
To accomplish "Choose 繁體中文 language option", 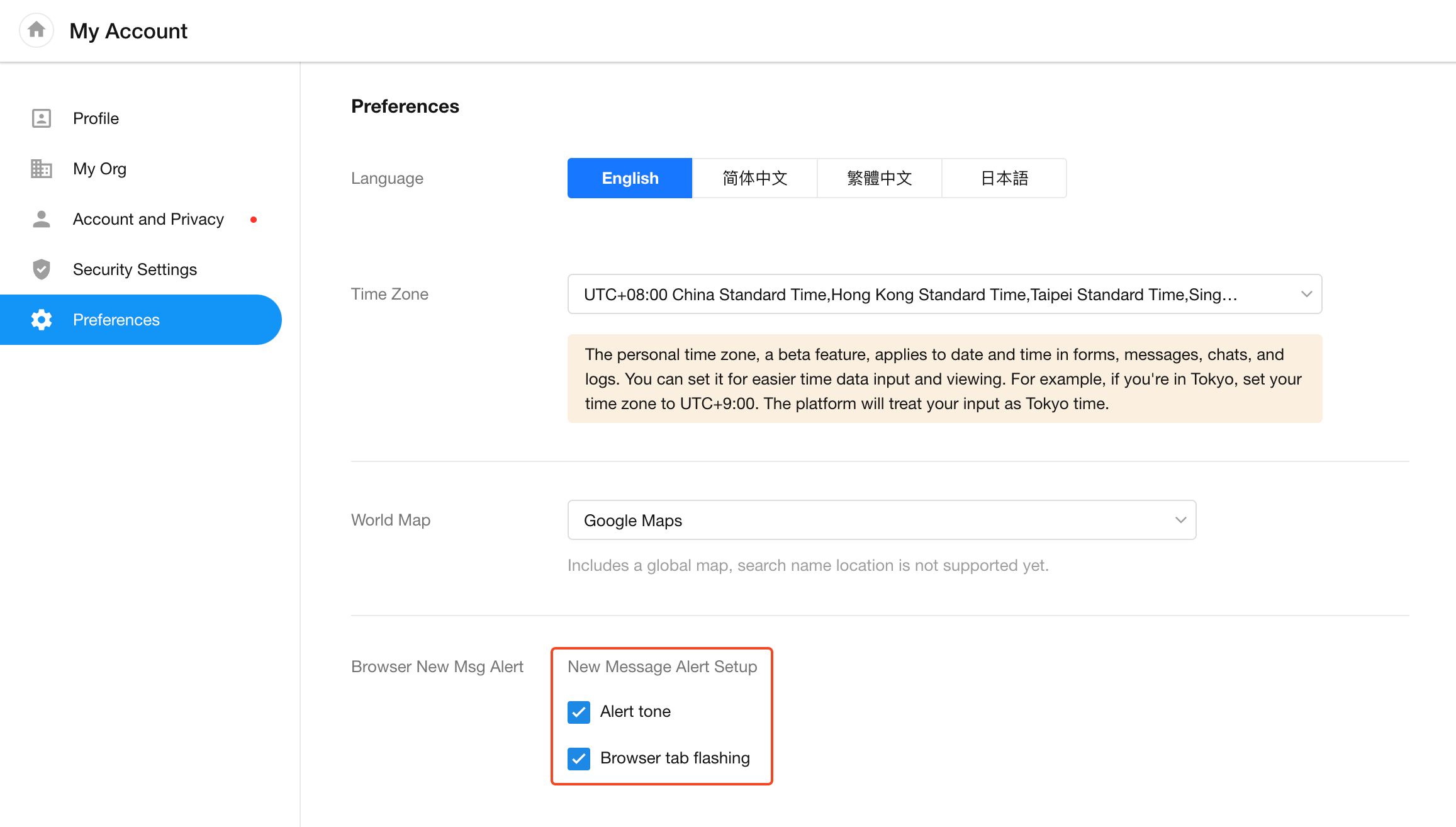I will 879,178.
